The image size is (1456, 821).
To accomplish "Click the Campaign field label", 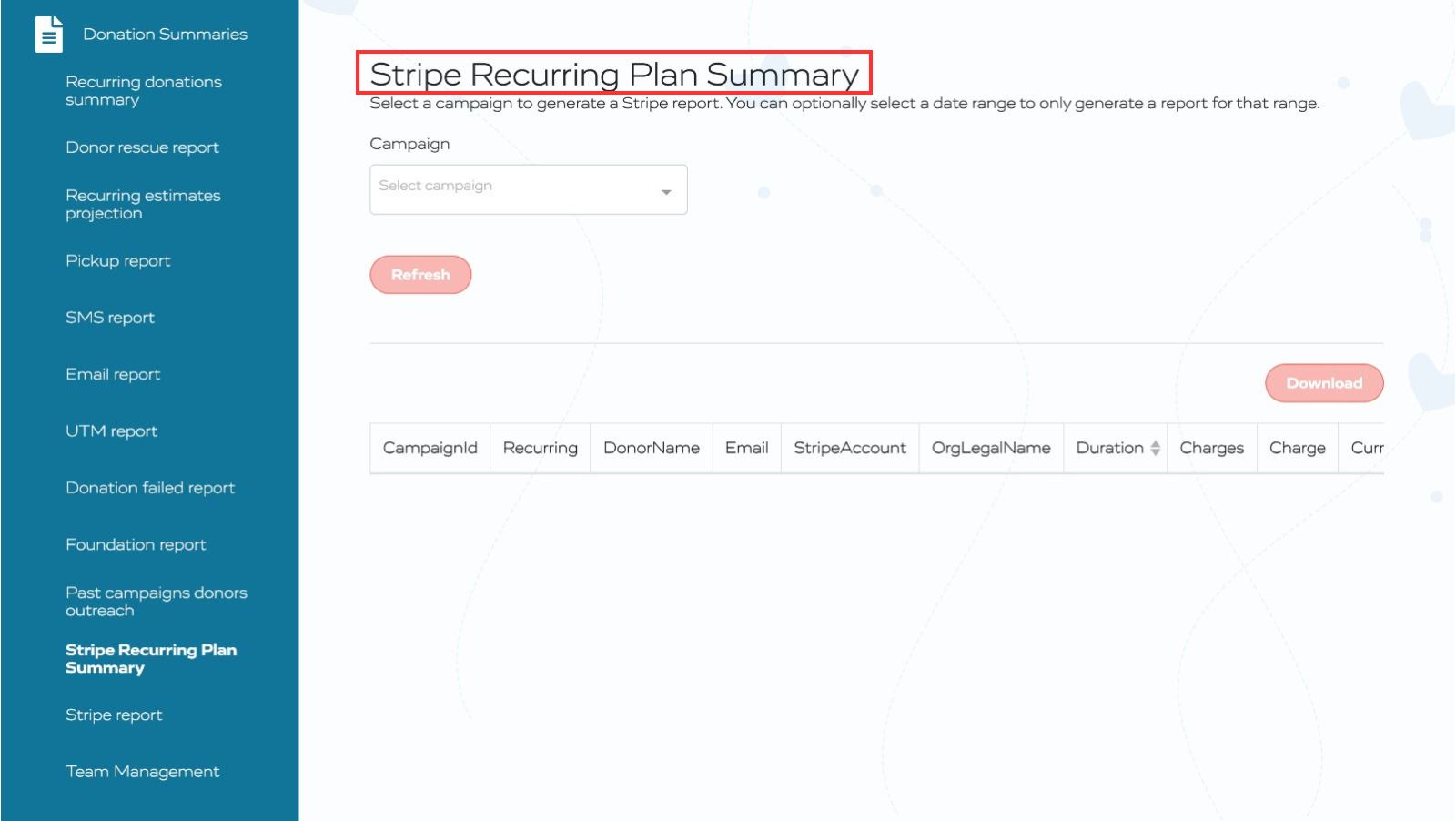I will 409,144.
